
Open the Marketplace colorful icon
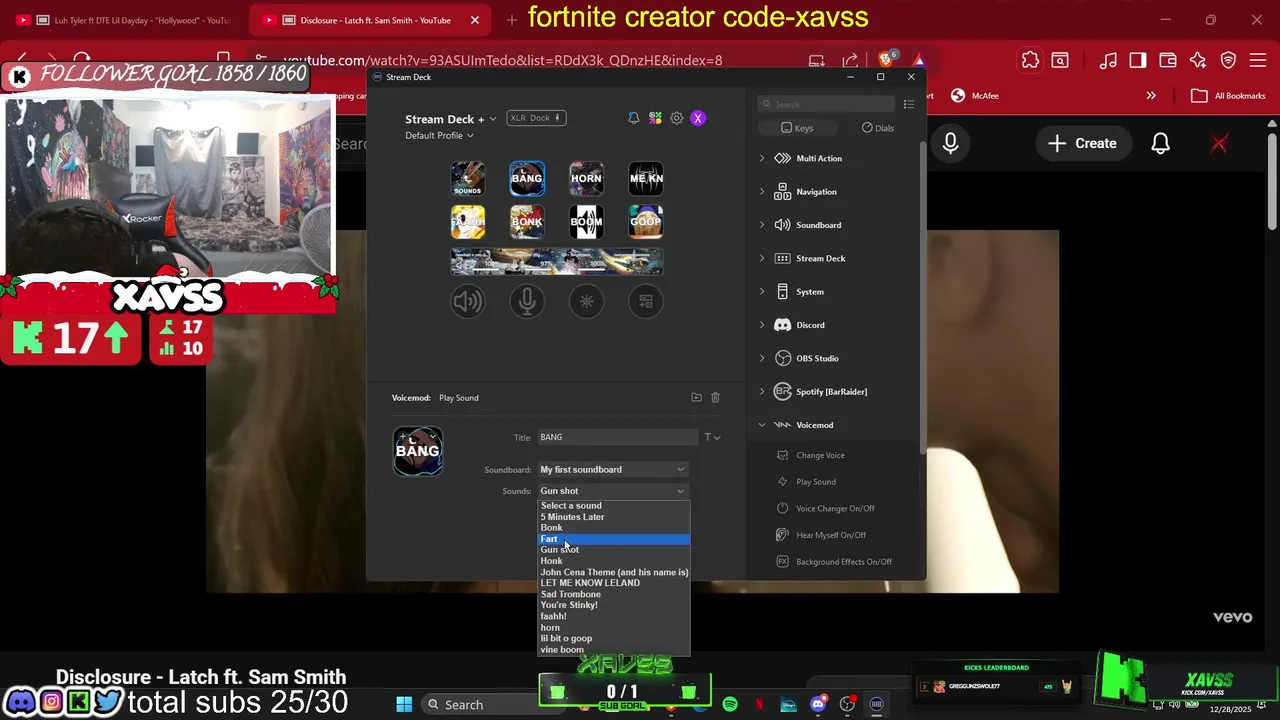(x=655, y=118)
